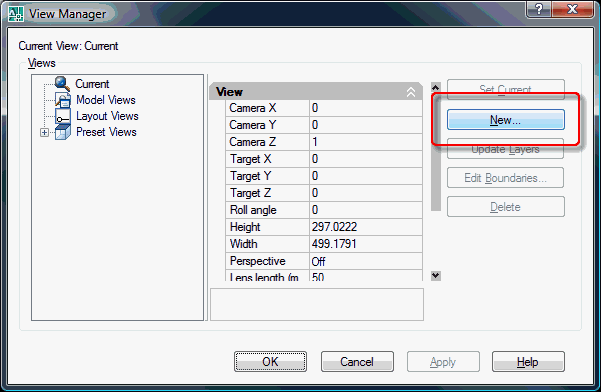Click the Preset Views cube icon
The height and width of the screenshot is (392, 601).
(62, 132)
